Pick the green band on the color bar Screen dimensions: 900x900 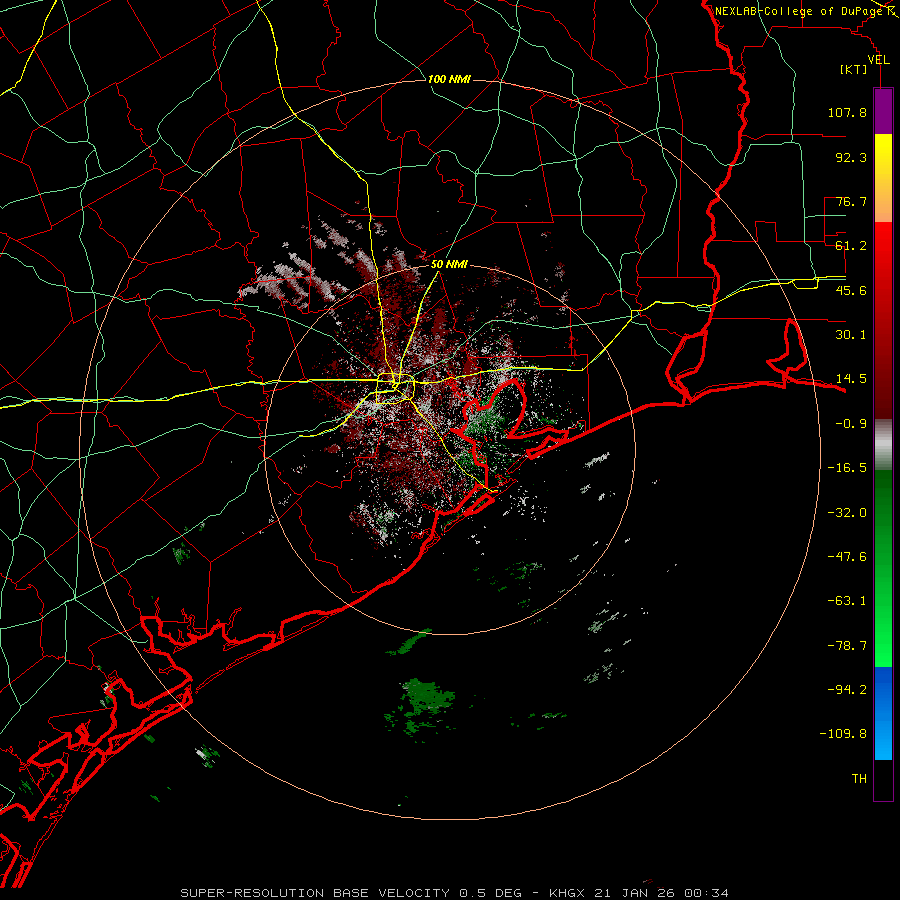pyautogui.click(x=883, y=568)
